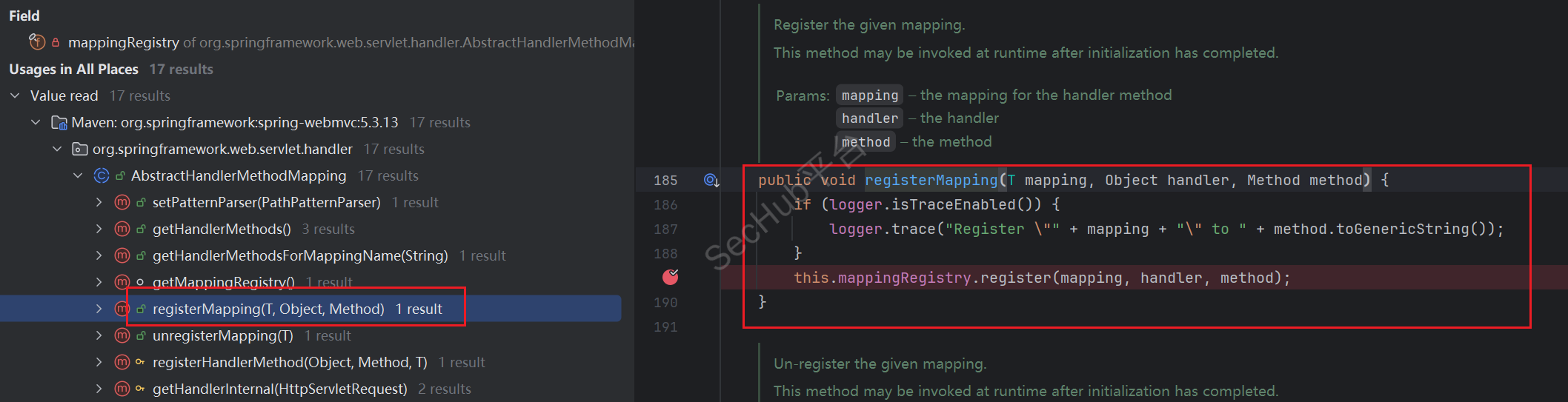The width and height of the screenshot is (1568, 402).
Task: Toggle a breakpoint at line number 186
Action: tap(665, 204)
